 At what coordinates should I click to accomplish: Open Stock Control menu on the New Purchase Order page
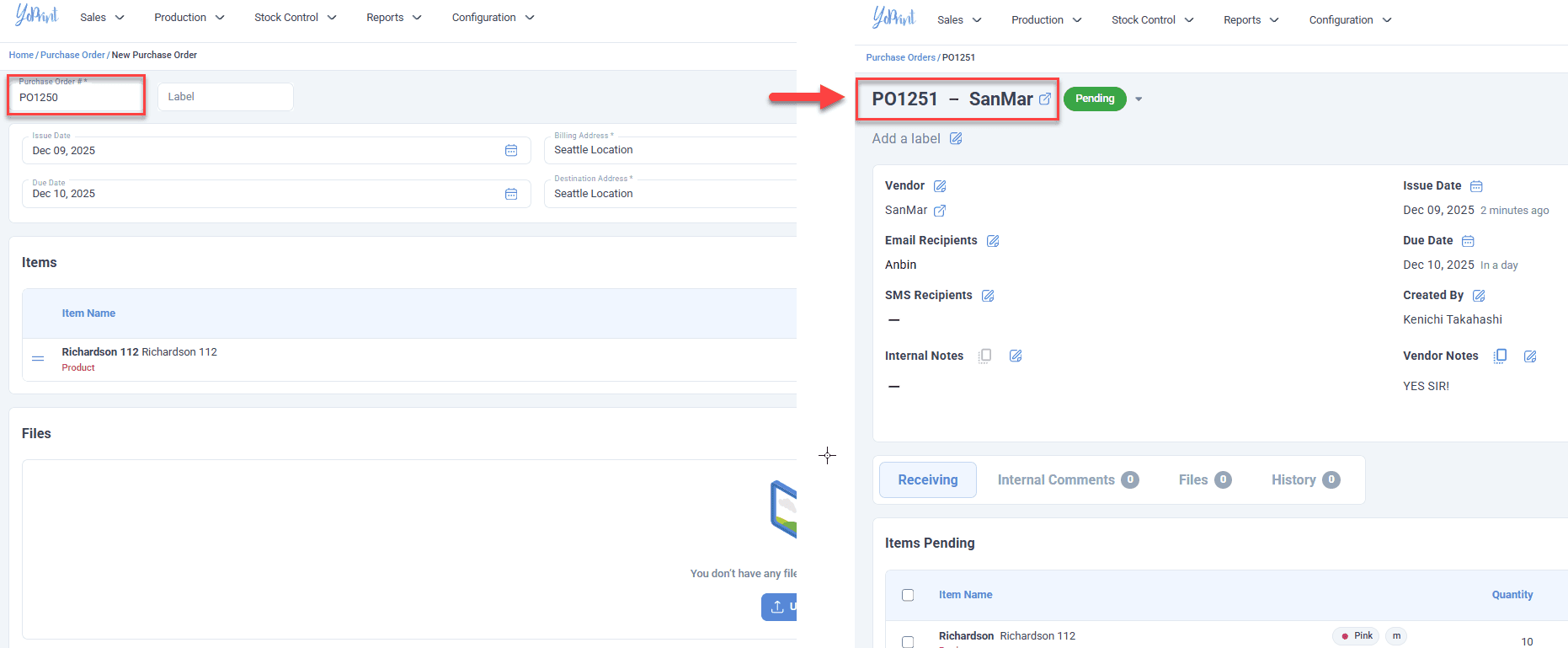[x=295, y=18]
